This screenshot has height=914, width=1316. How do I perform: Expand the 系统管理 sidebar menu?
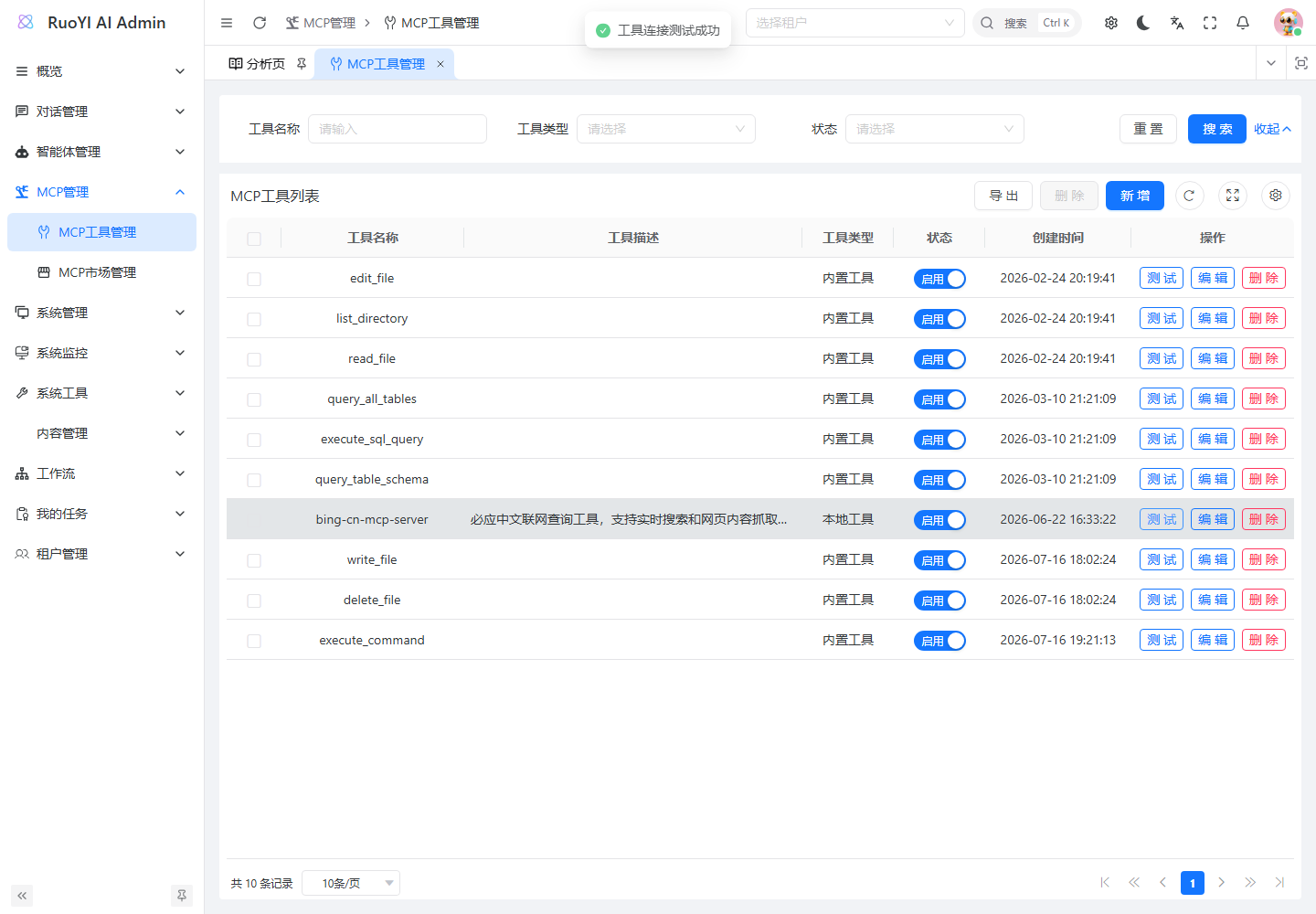tap(101, 313)
